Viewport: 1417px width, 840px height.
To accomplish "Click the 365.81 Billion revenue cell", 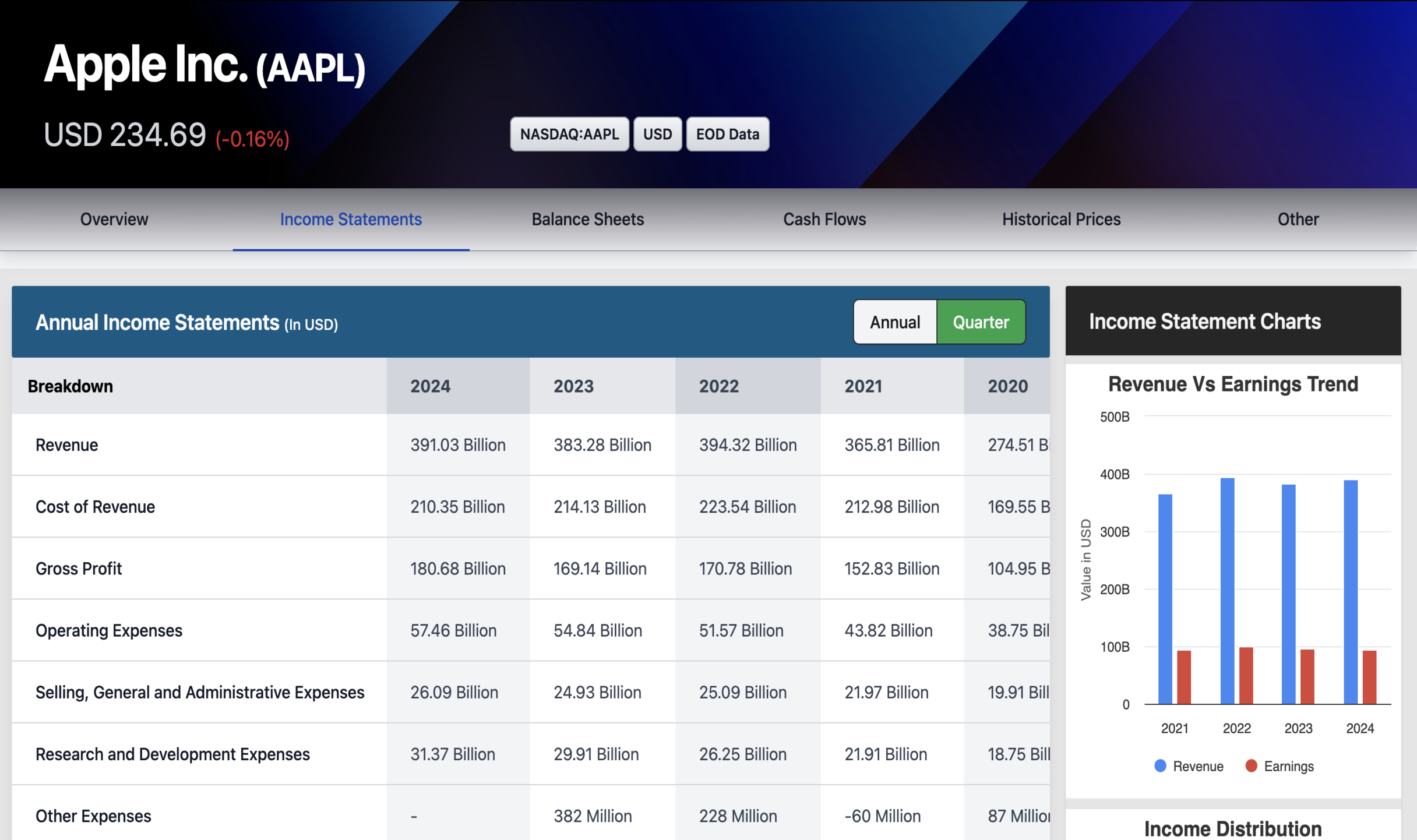I will point(892,445).
